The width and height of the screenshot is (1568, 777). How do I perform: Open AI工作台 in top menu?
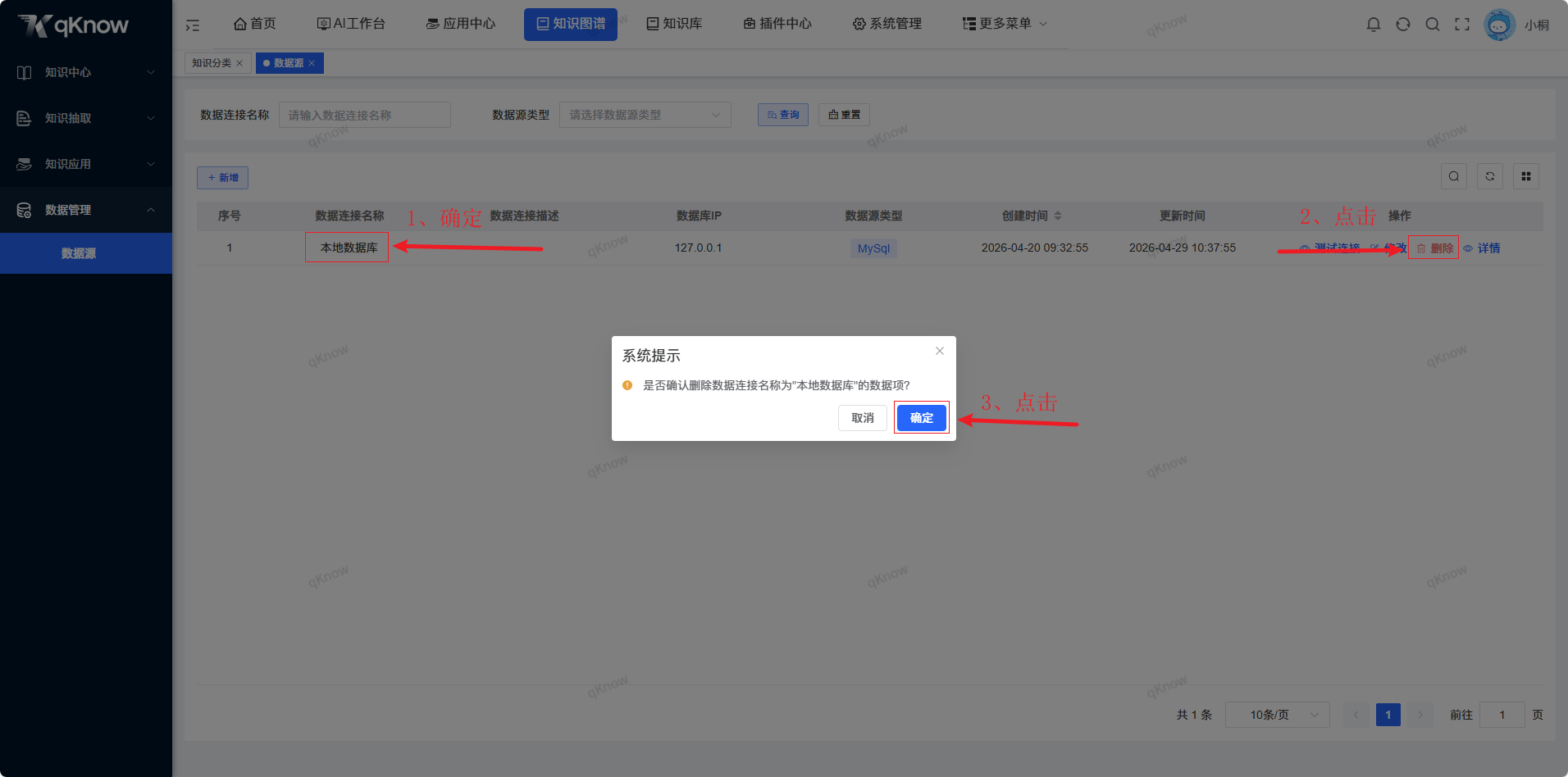pos(351,24)
